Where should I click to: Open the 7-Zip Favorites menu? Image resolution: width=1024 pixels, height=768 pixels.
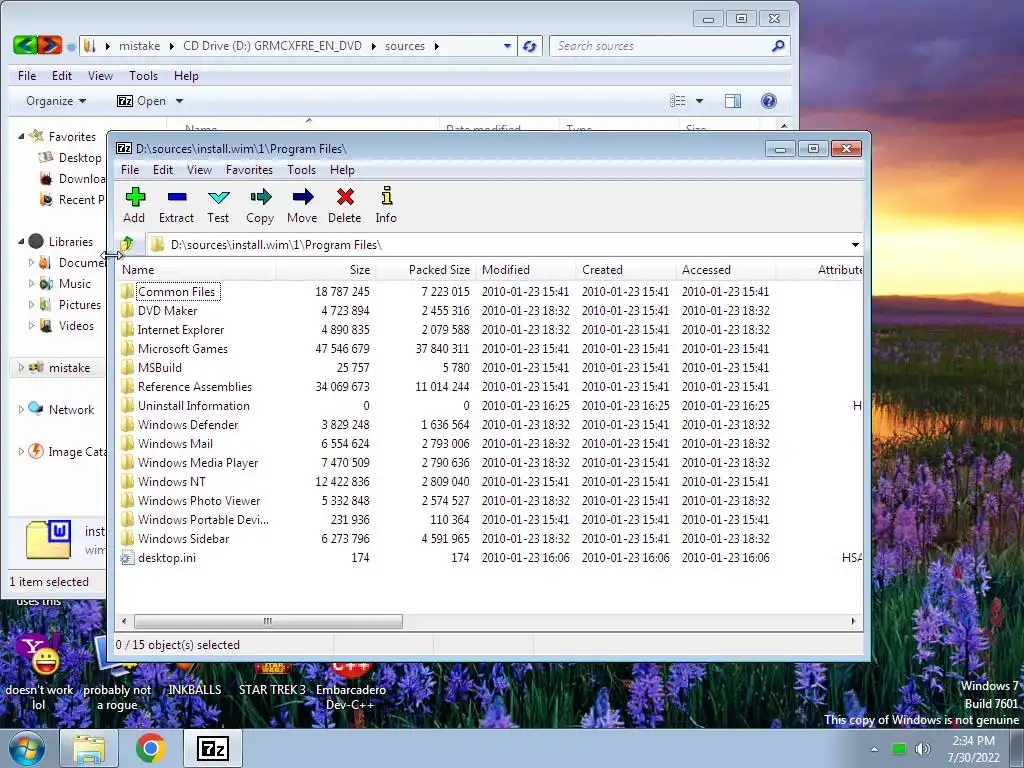tap(249, 170)
